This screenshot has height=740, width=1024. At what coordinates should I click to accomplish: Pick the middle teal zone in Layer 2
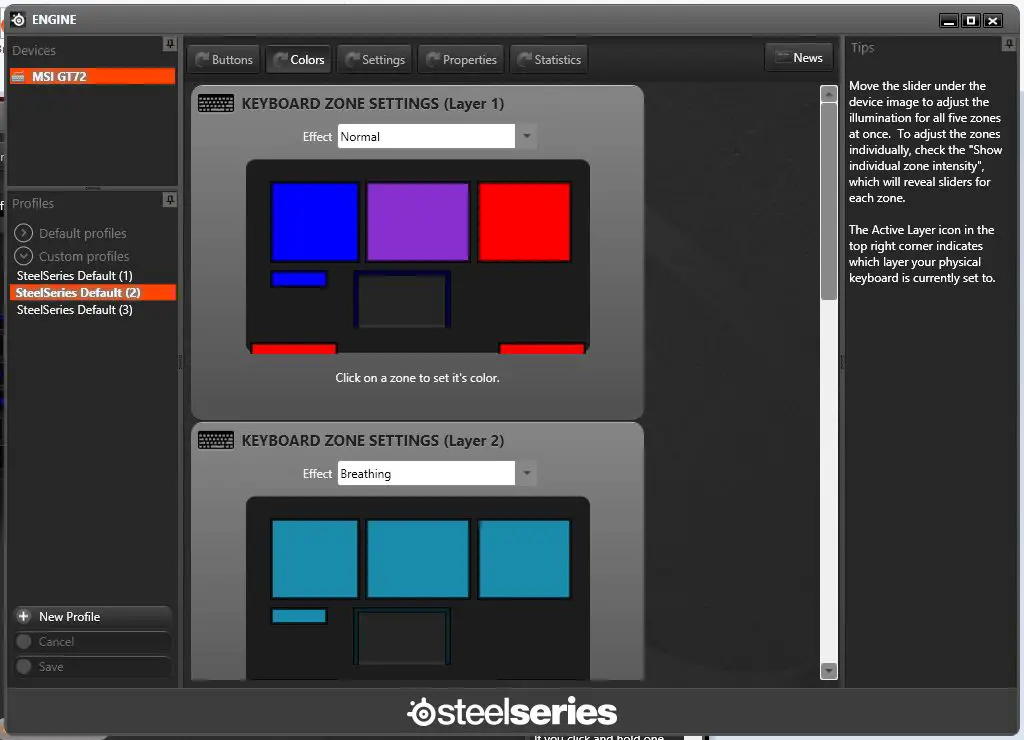(x=418, y=559)
